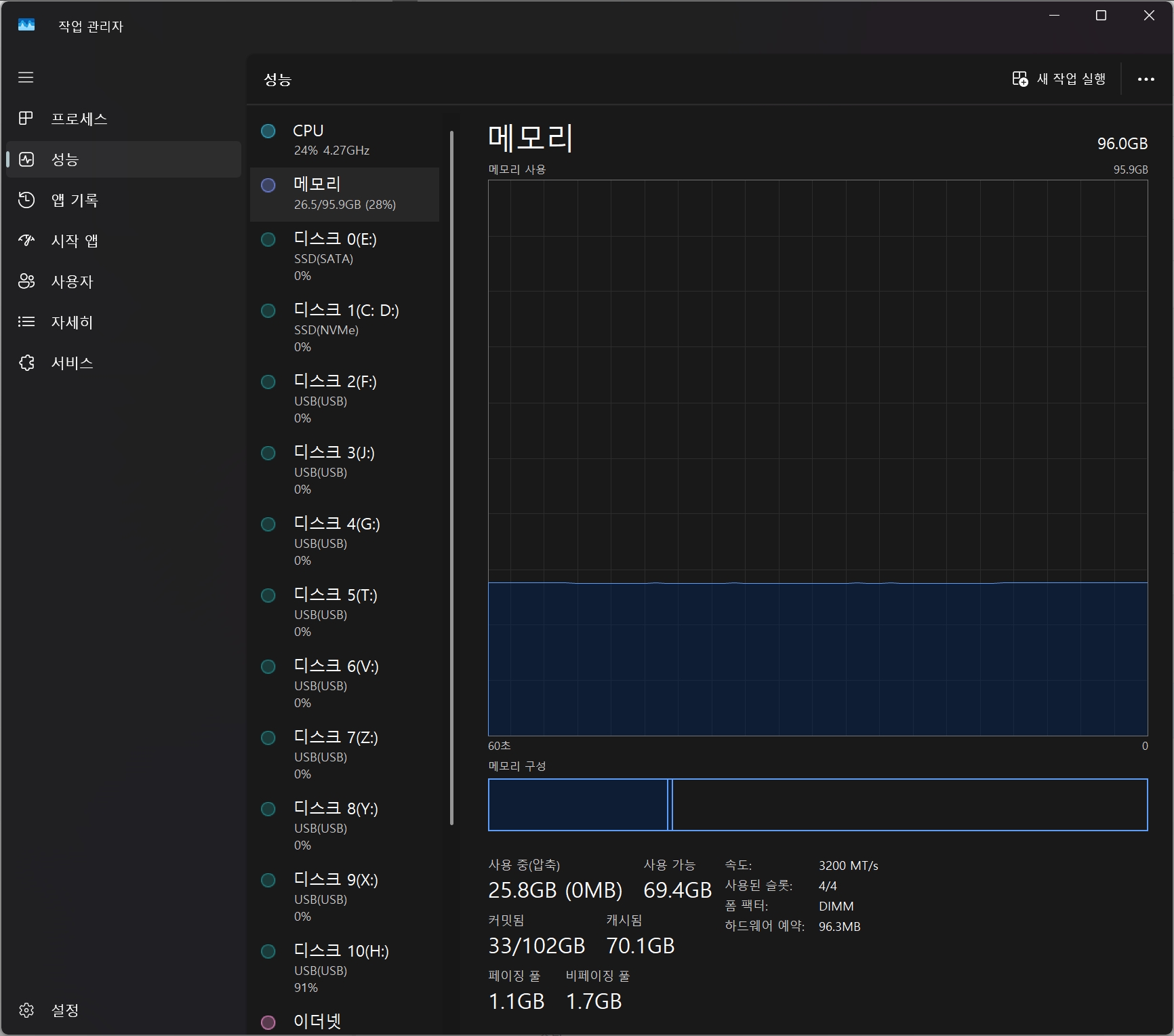Open the three-dots more options menu
Image resolution: width=1174 pixels, height=1036 pixels.
point(1146,79)
